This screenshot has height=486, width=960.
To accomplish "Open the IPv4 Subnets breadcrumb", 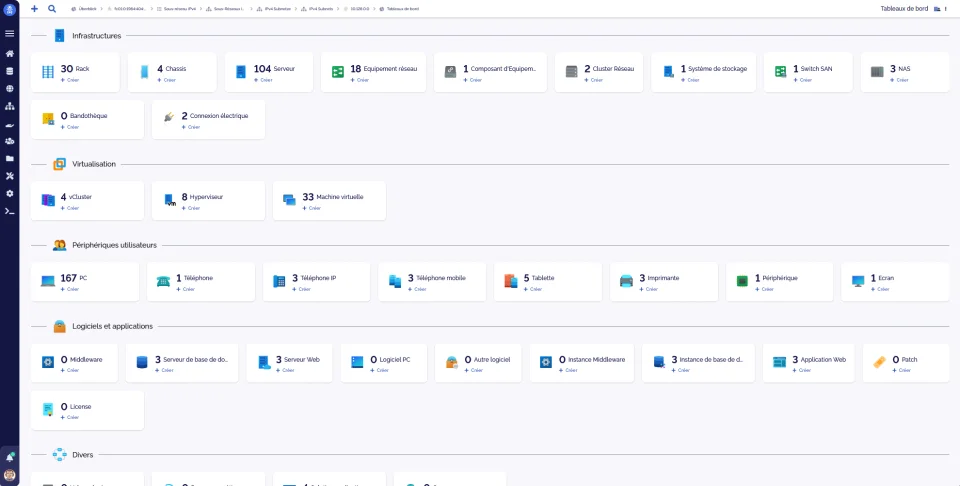I will [x=317, y=9].
